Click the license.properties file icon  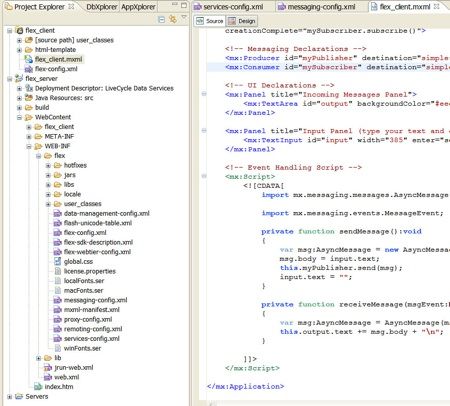58,271
